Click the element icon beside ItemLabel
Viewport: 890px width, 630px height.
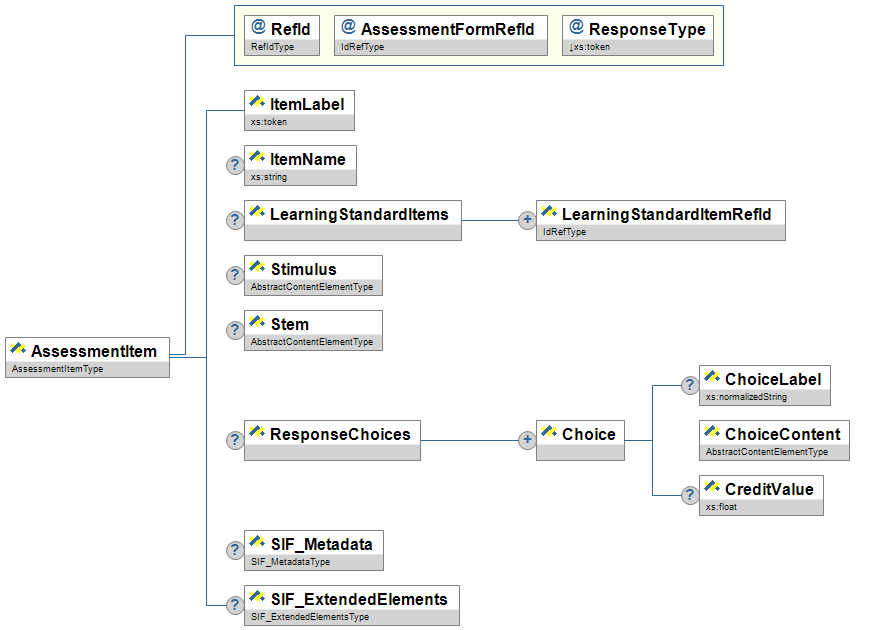point(258,103)
